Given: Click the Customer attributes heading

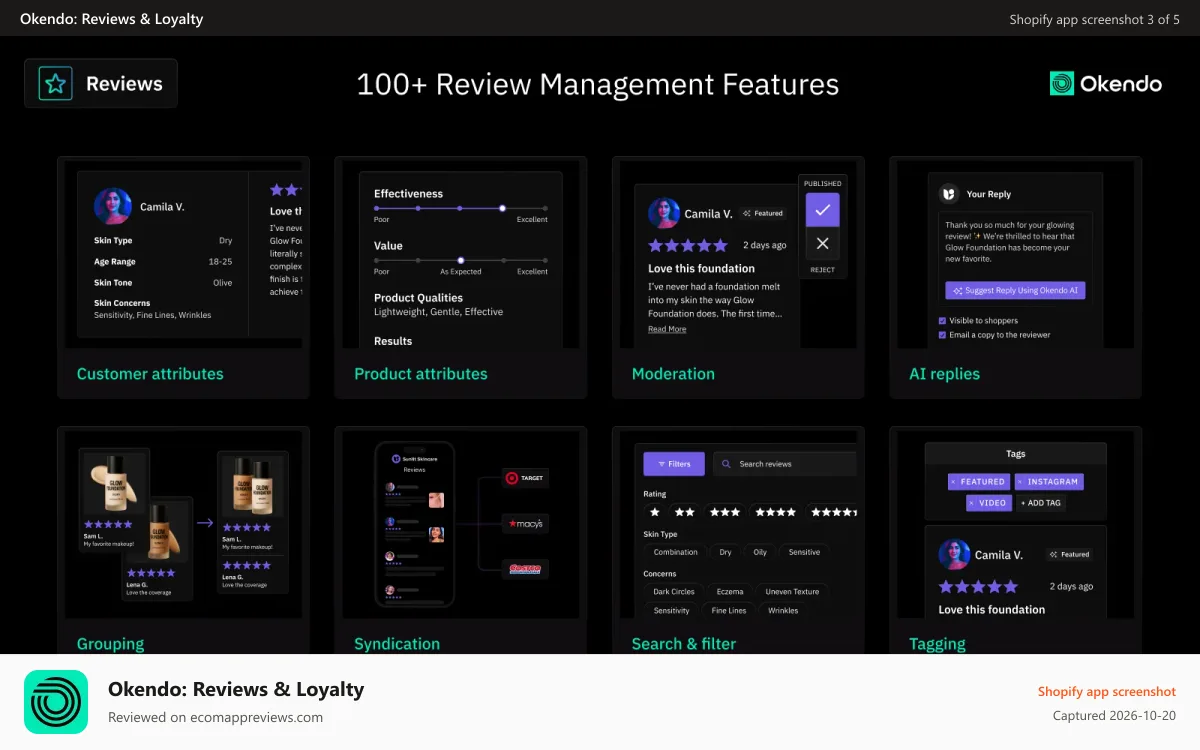Looking at the screenshot, I should point(150,374).
